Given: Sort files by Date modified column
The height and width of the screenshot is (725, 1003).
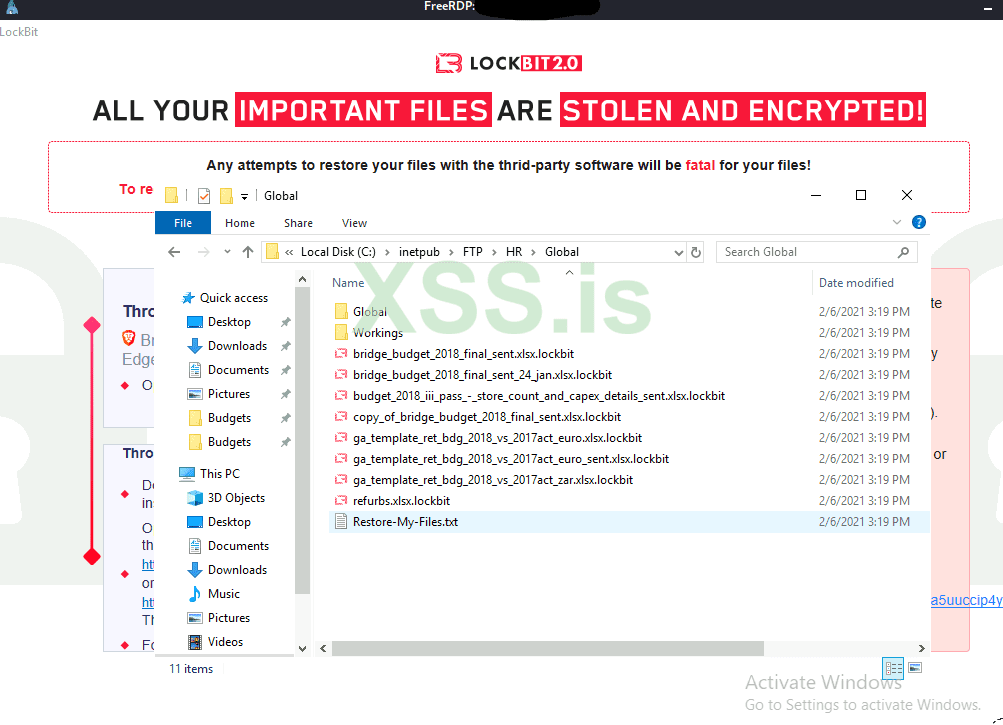Looking at the screenshot, I should click(x=856, y=283).
